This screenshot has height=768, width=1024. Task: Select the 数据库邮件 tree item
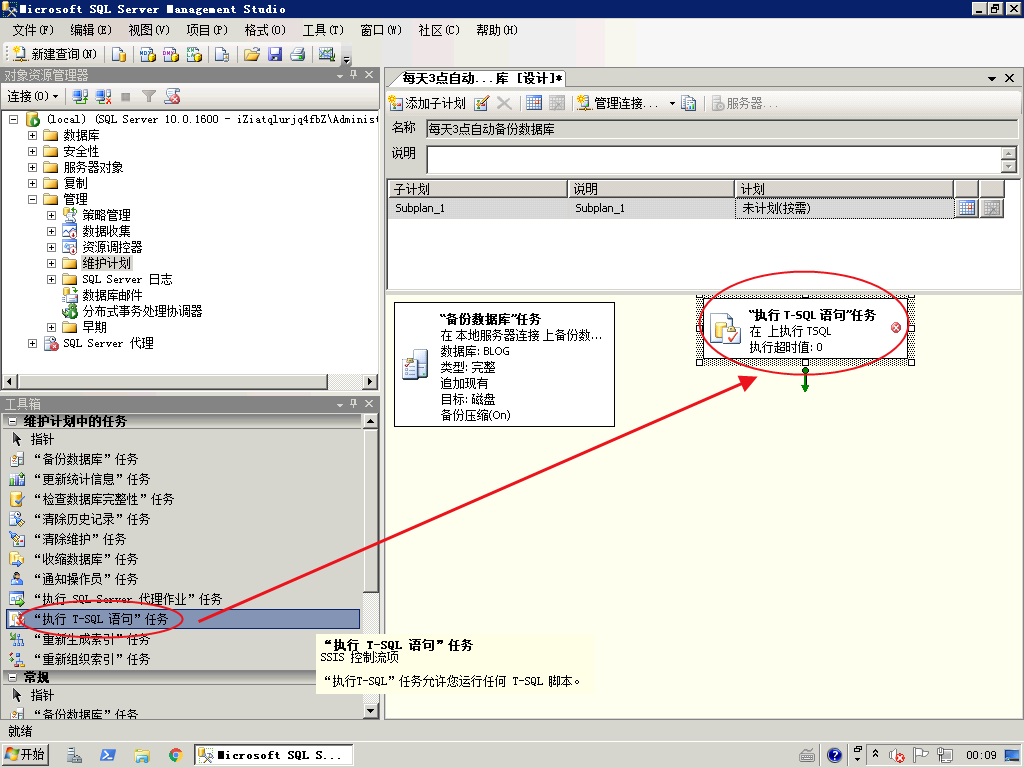(112, 295)
